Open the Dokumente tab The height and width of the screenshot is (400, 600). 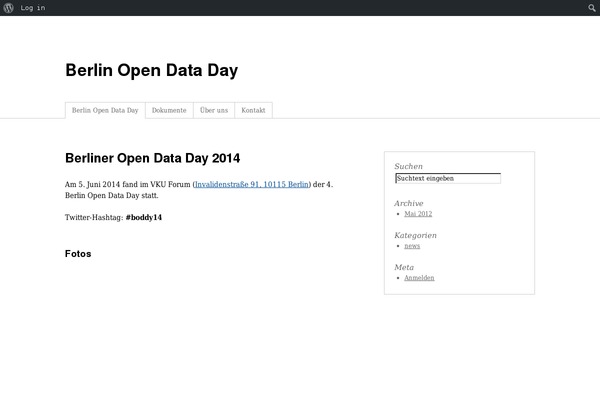[169, 110]
